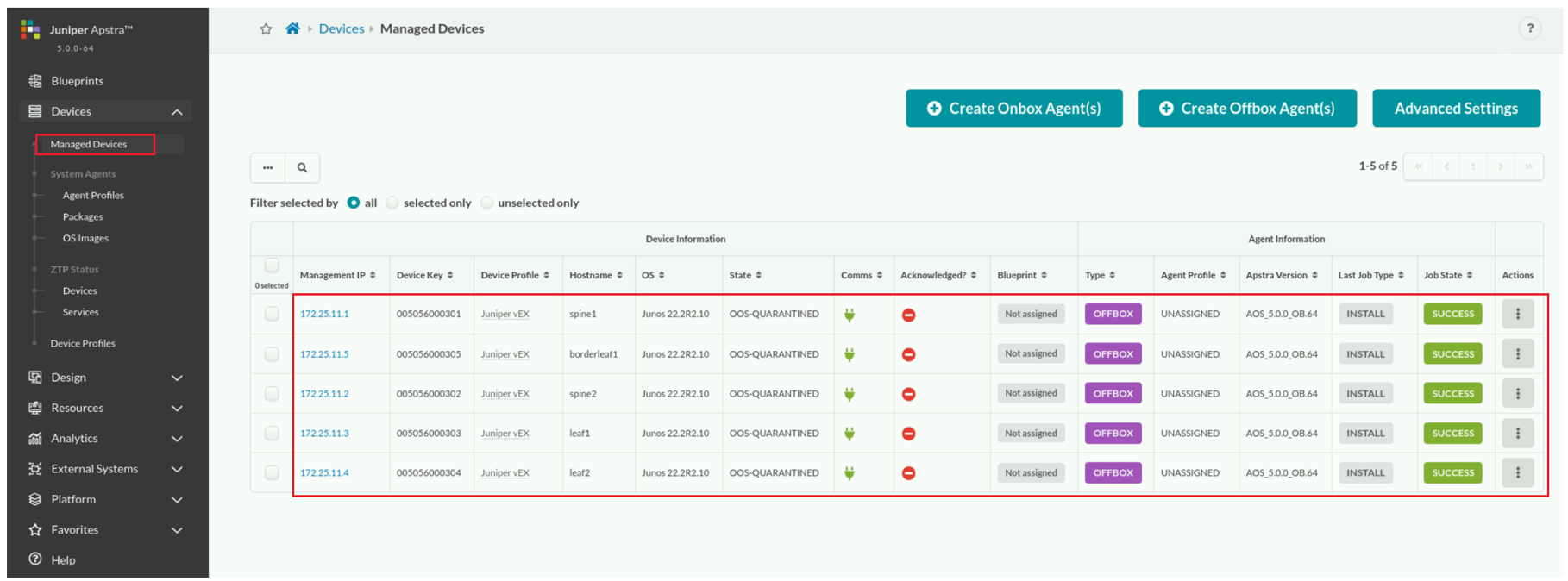Open Help in the sidebar
Viewport: 1568px width, 581px height.
point(63,560)
